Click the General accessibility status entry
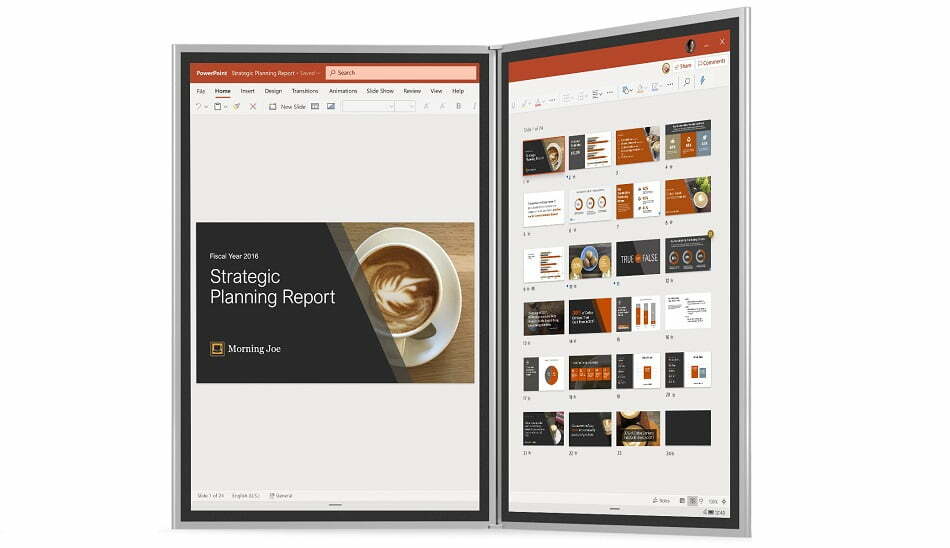The image size is (950, 548). (x=281, y=496)
